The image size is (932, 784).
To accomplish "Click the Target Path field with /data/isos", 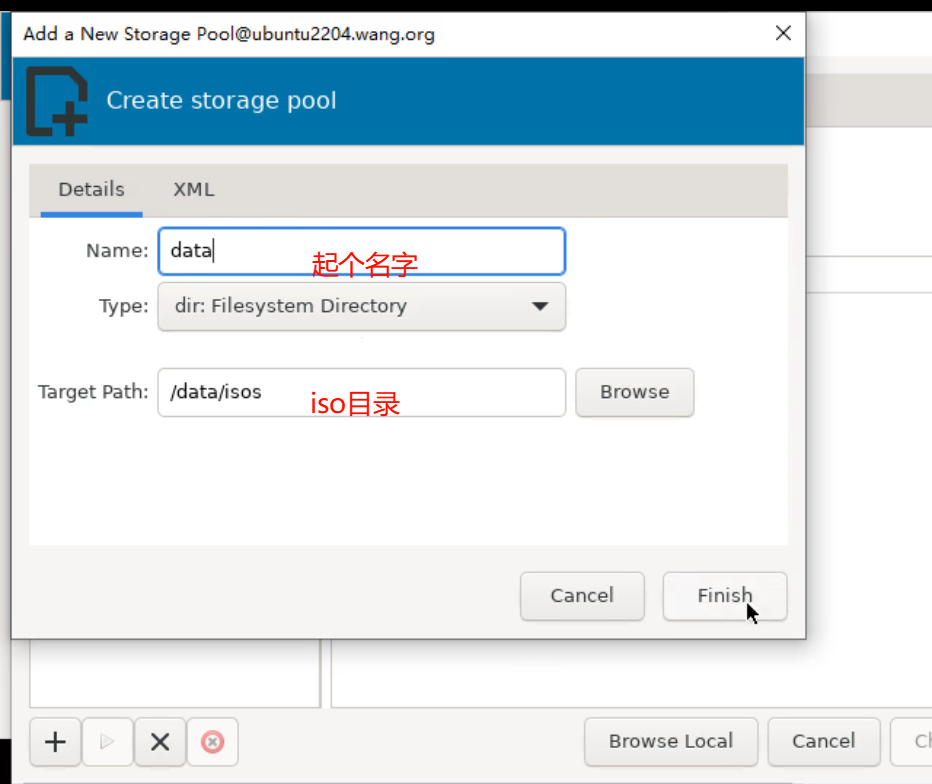I will (x=361, y=392).
